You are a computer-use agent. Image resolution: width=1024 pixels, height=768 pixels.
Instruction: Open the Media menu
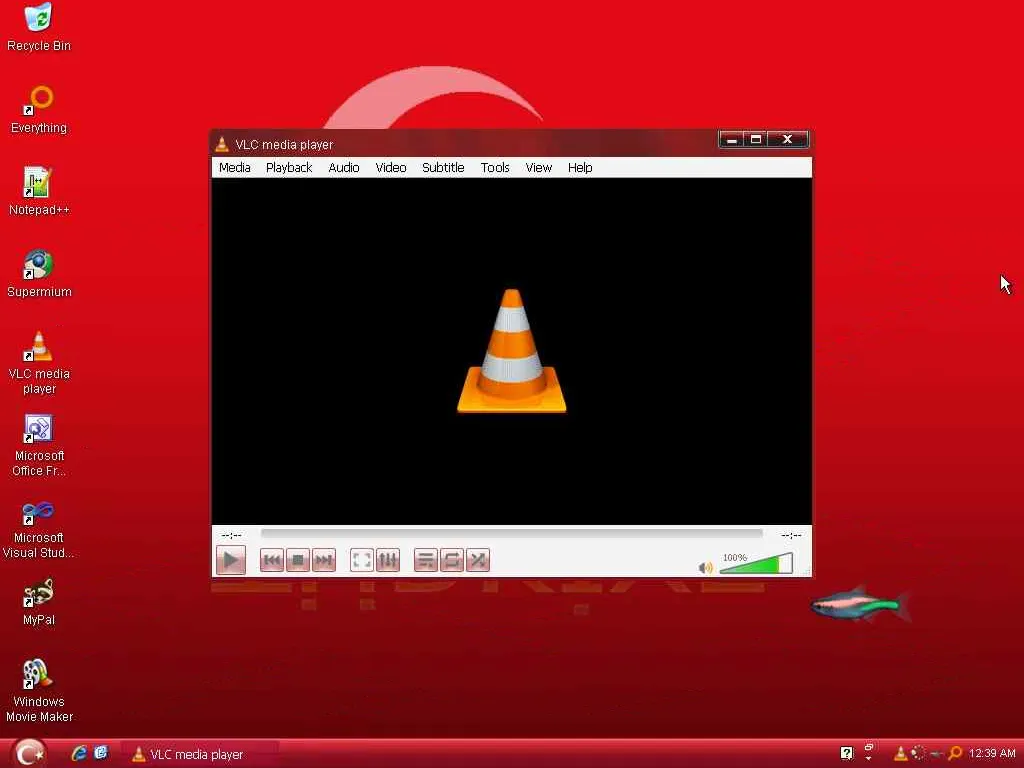234,168
